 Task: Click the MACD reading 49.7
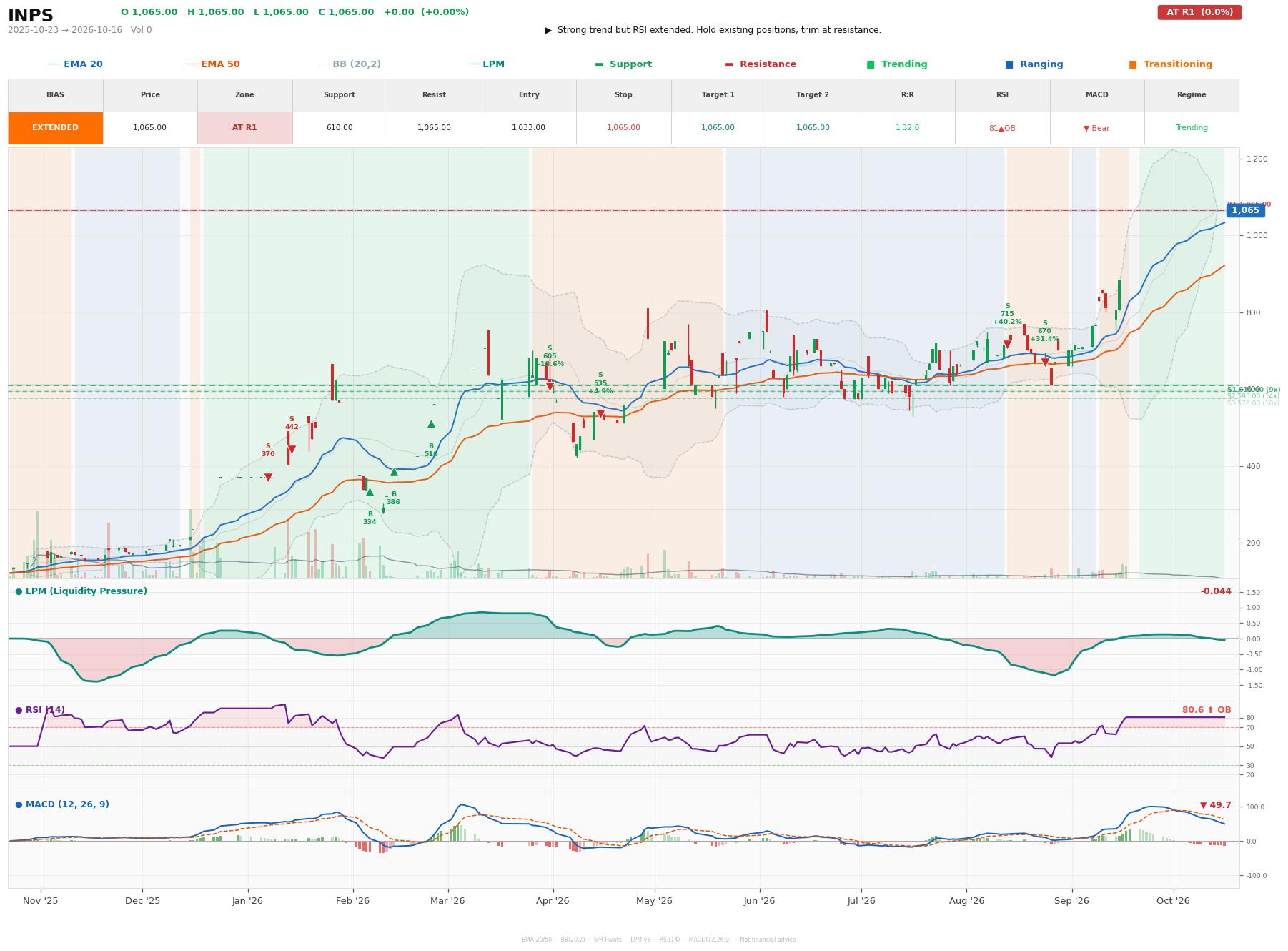[x=1216, y=805]
